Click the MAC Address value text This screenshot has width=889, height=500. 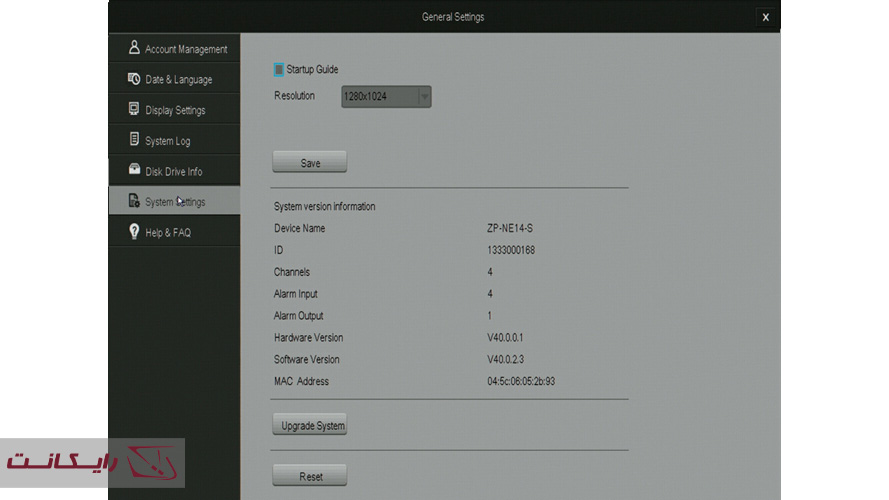click(x=521, y=381)
